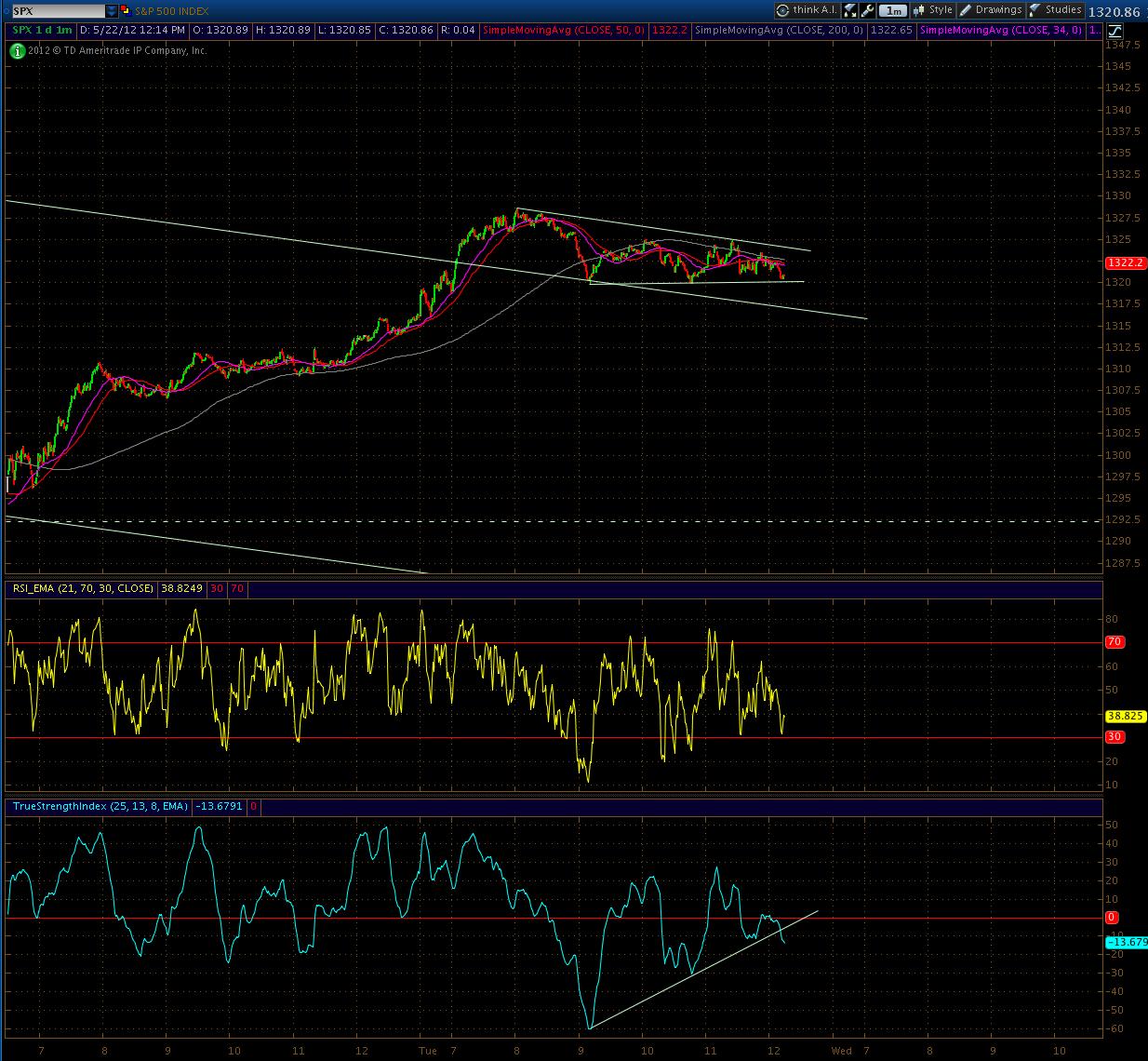Viewport: 1148px width, 1061px height.
Task: Click the 'O: 1320.89' open value
Action: pyautogui.click(x=221, y=31)
